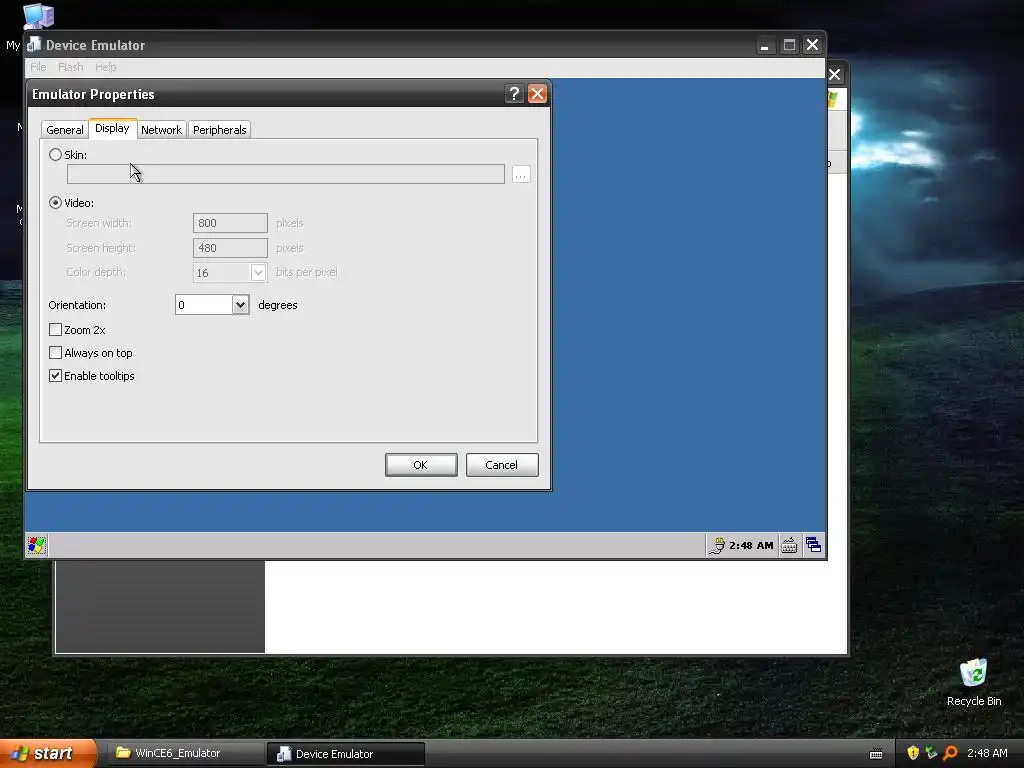Viewport: 1024px width, 768px height.
Task: Click the Screen width field
Action: tap(230, 223)
